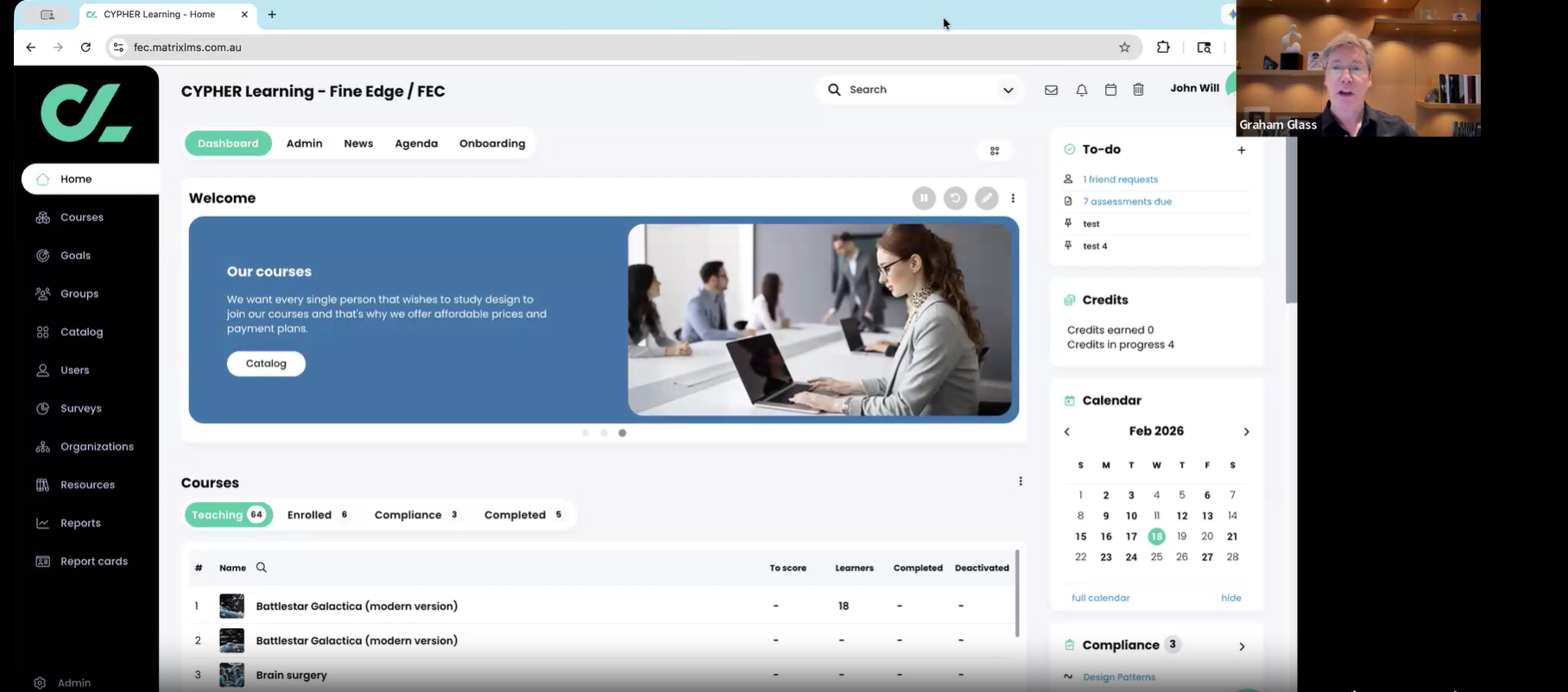Pause the Welcome banner slideshow
This screenshot has width=1568, height=692.
tap(923, 198)
